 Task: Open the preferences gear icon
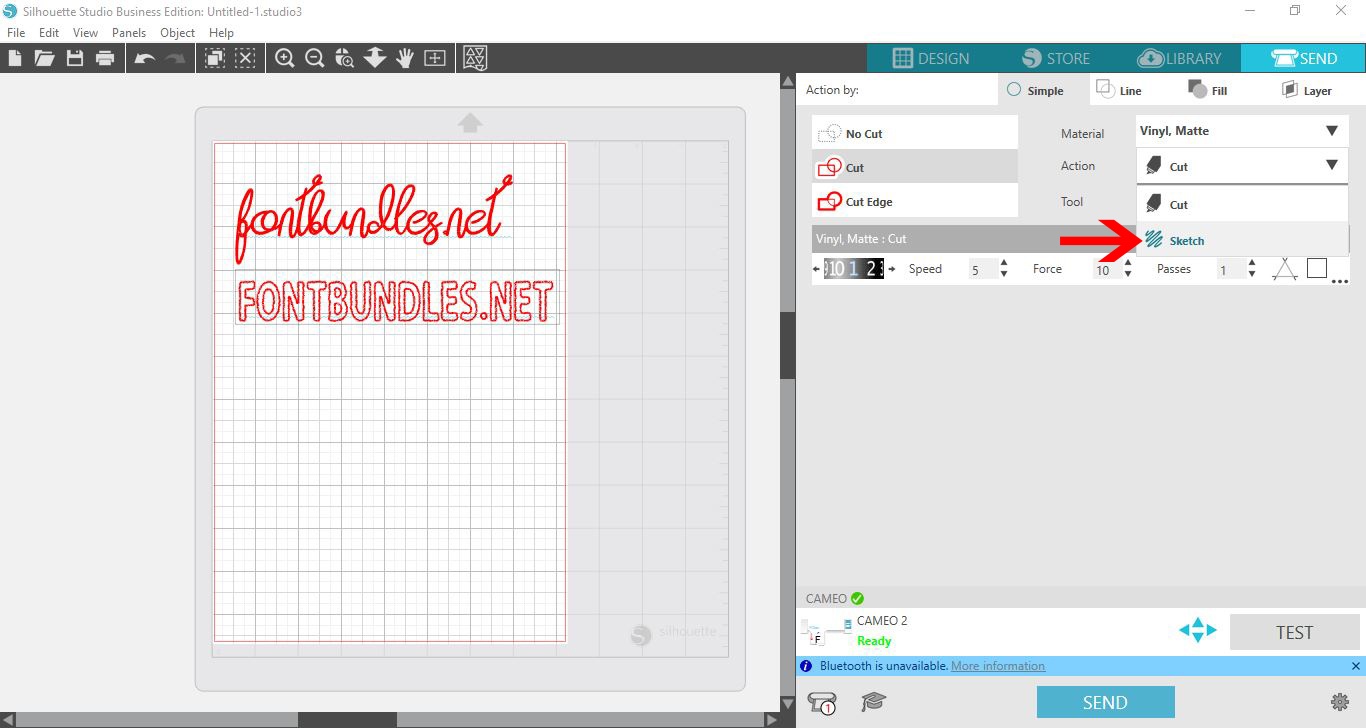point(1340,702)
